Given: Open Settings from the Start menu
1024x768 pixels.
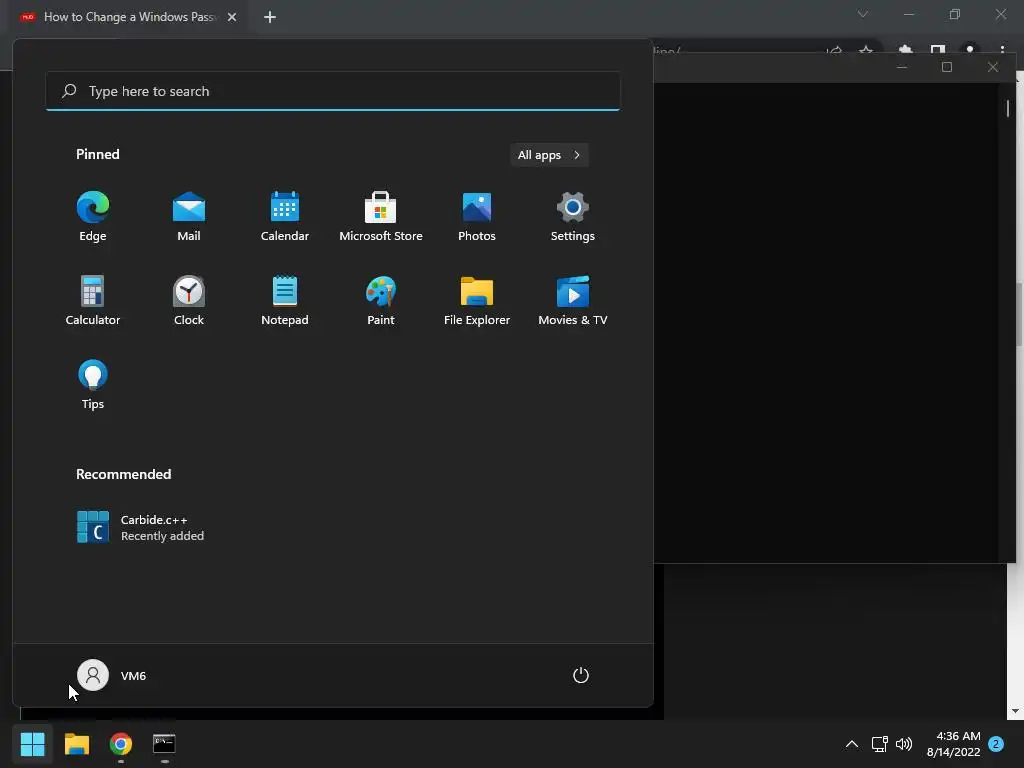Looking at the screenshot, I should click(573, 216).
